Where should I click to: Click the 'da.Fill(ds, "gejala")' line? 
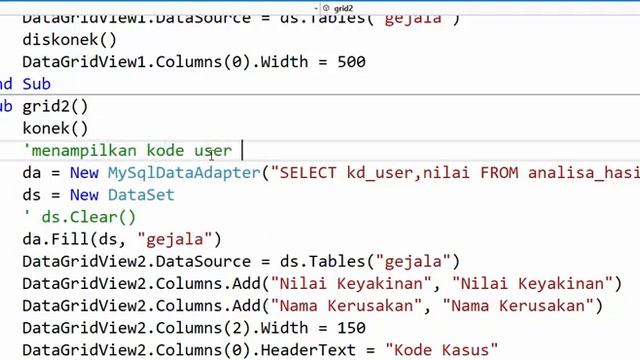point(122,239)
